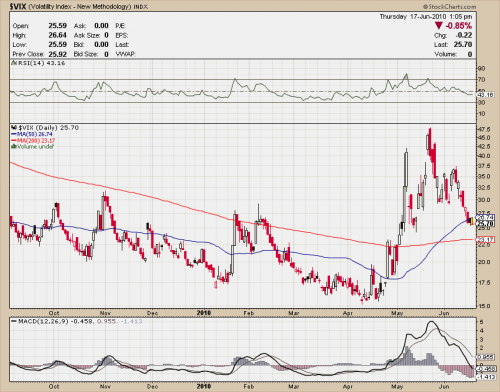Select the red MA(200) 23.17 legend entry
This screenshot has width=500, height=392.
click(33, 141)
